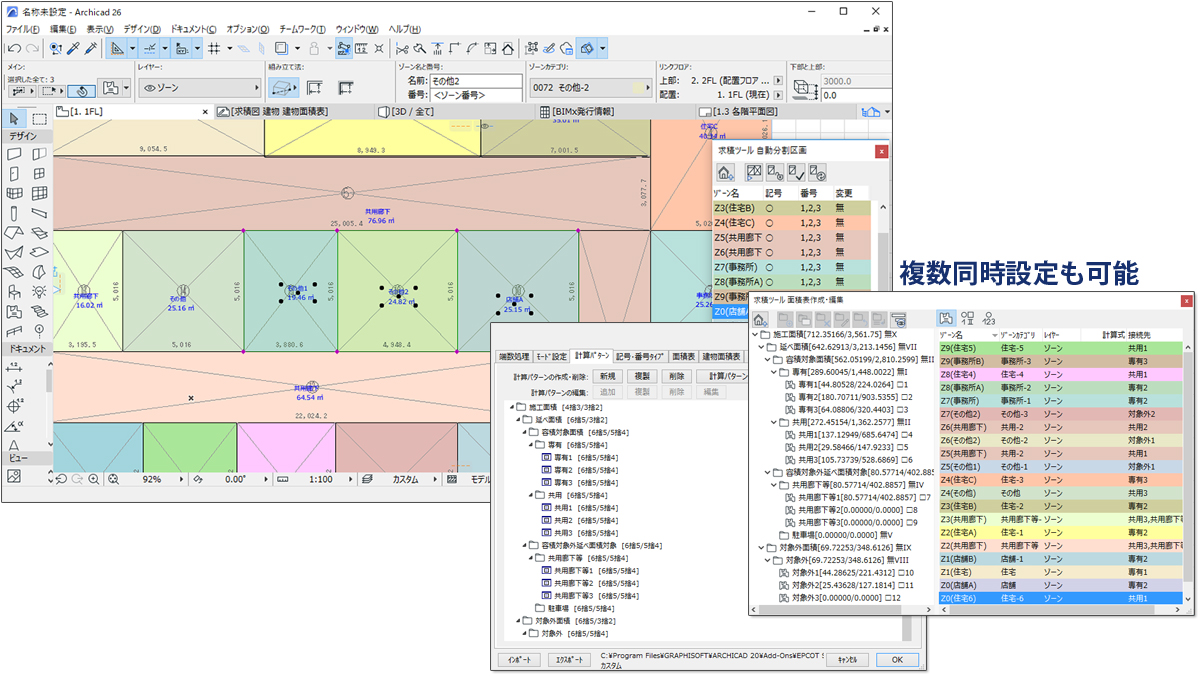Select the 端数処理 tab in settings dialog

pos(515,356)
